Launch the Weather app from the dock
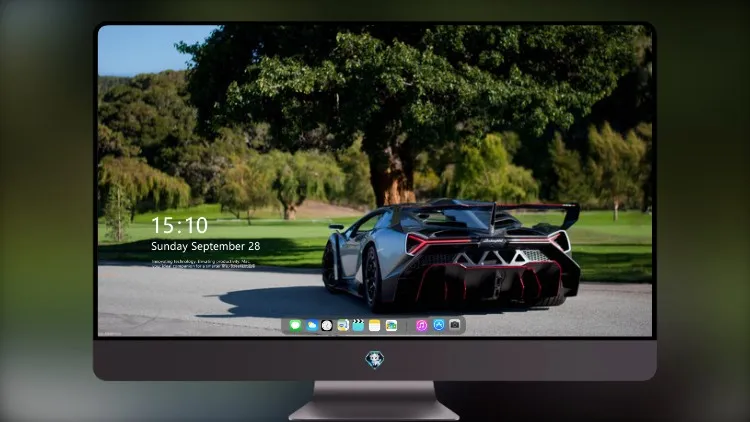 tap(311, 325)
